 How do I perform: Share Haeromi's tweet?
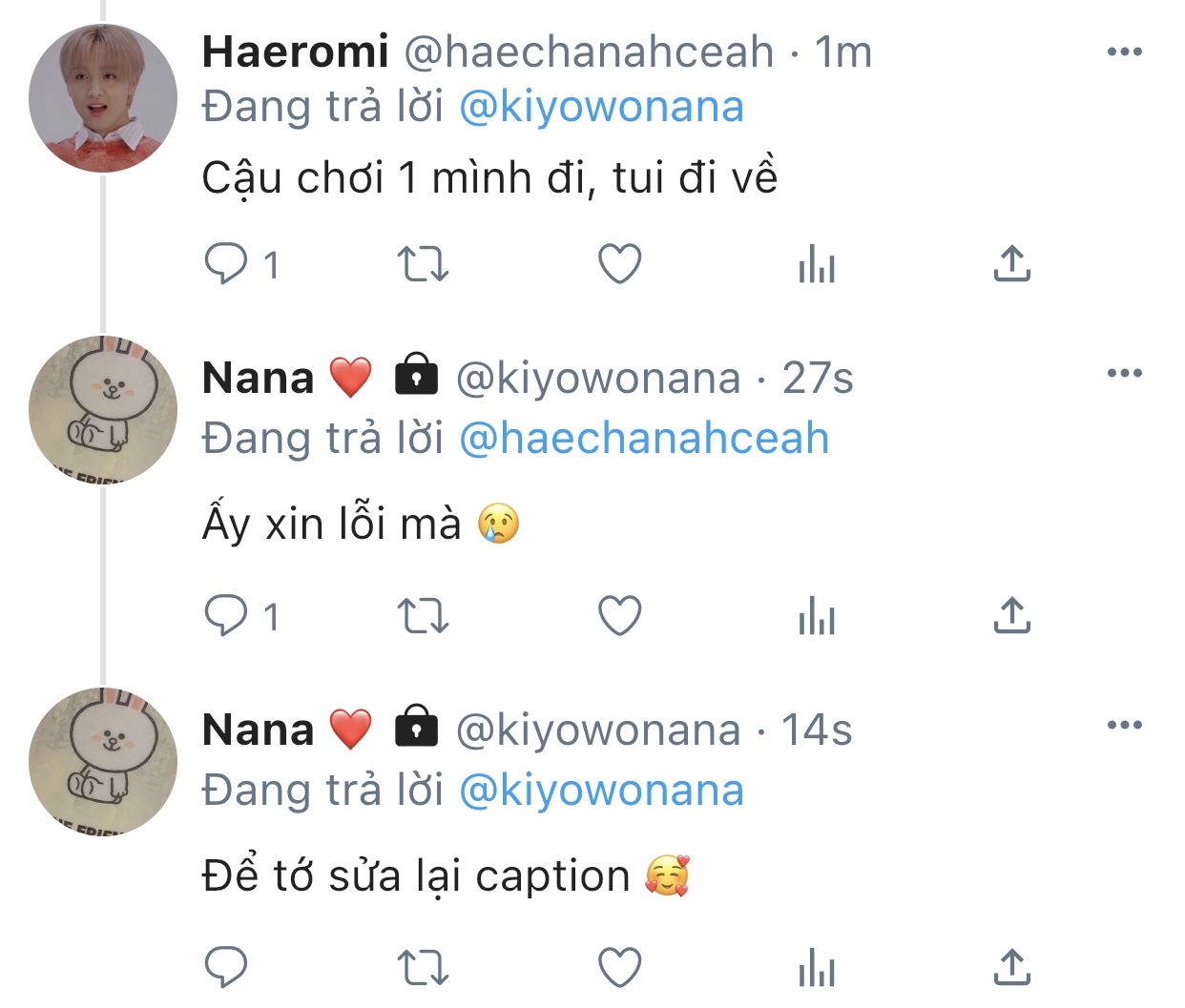(1011, 264)
